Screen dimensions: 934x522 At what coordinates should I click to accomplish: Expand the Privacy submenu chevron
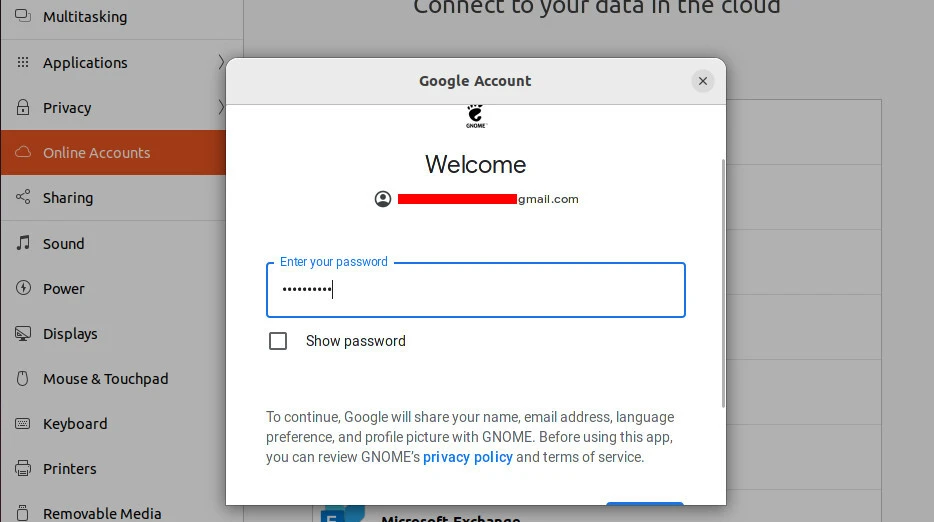coord(220,107)
